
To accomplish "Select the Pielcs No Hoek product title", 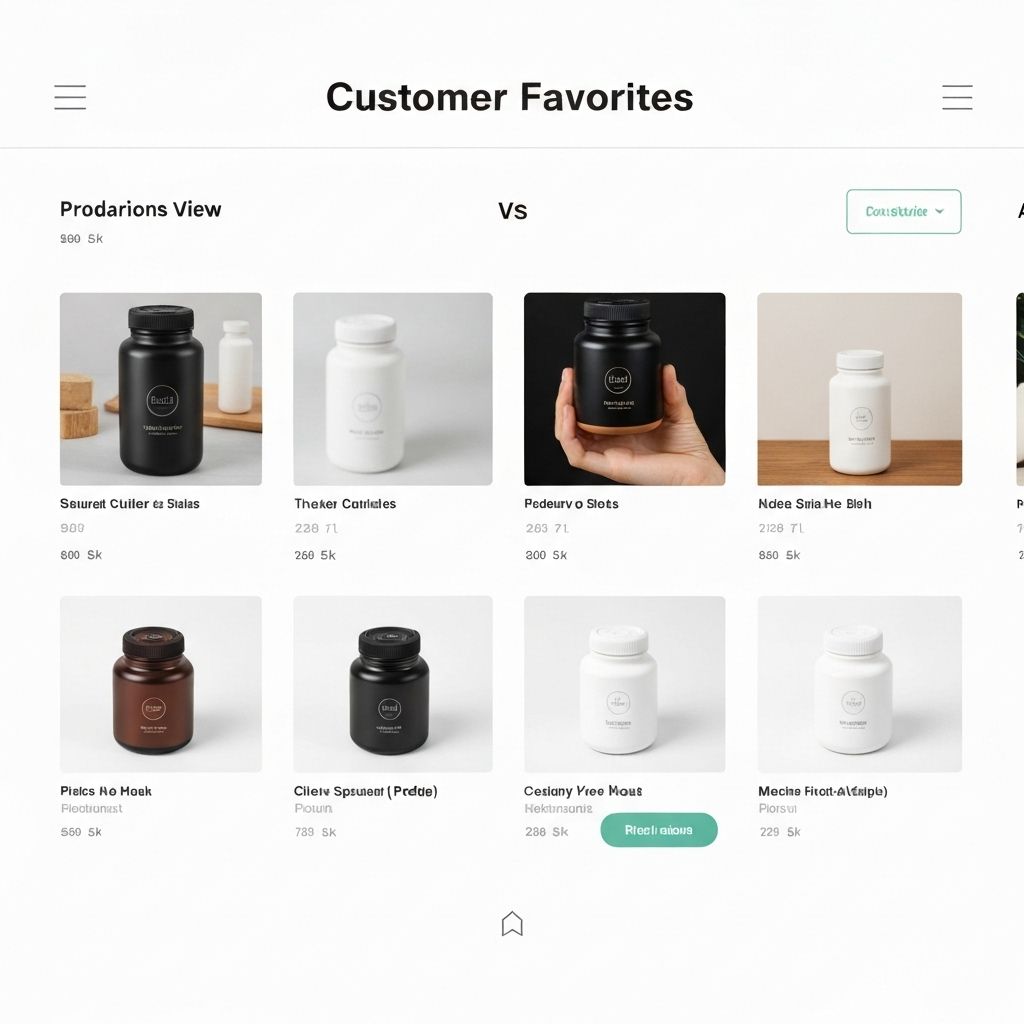I will coord(106,791).
